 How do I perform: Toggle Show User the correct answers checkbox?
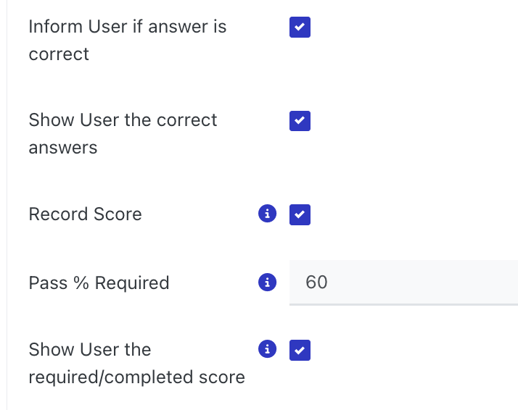(x=300, y=121)
